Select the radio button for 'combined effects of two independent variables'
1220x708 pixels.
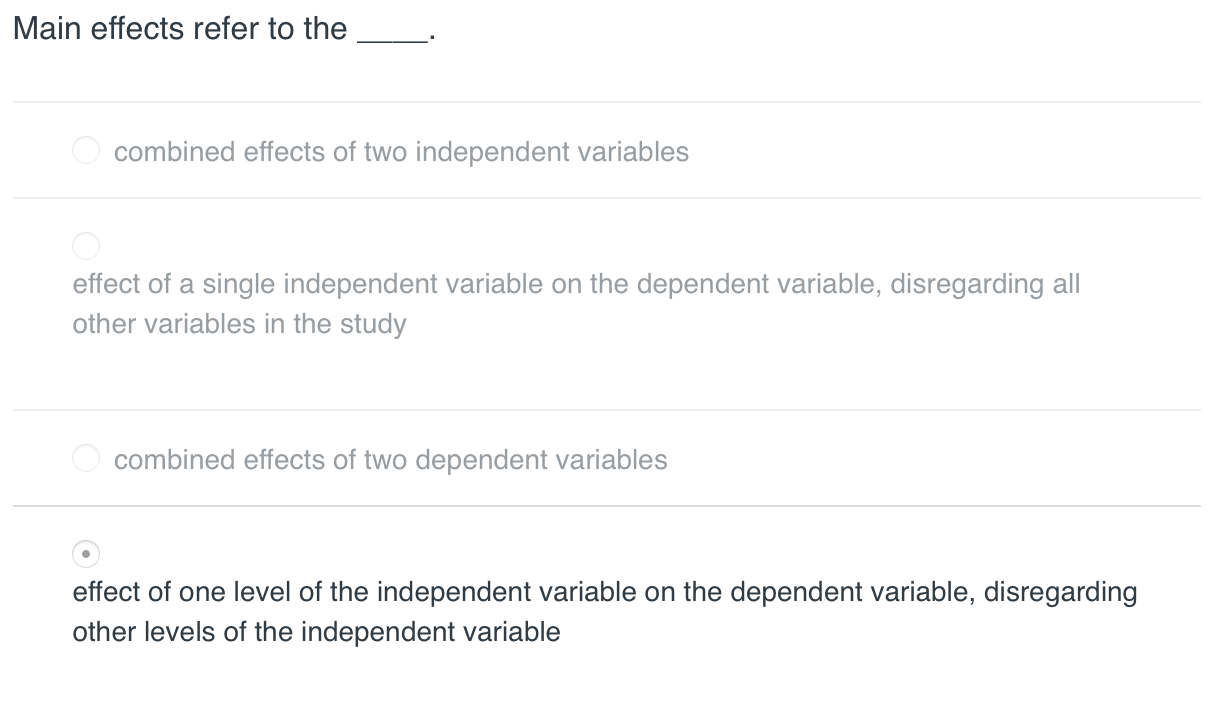(86, 150)
